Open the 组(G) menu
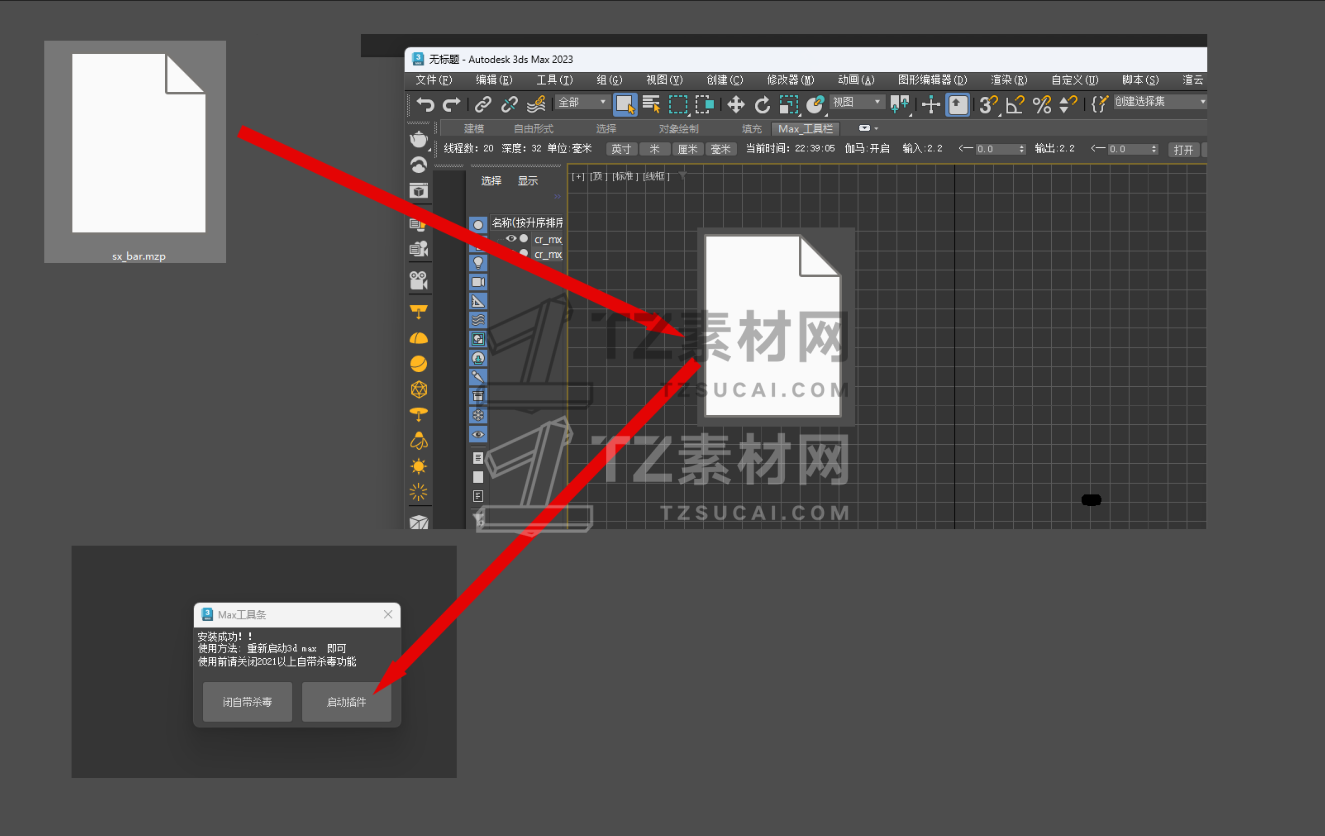 coord(609,80)
